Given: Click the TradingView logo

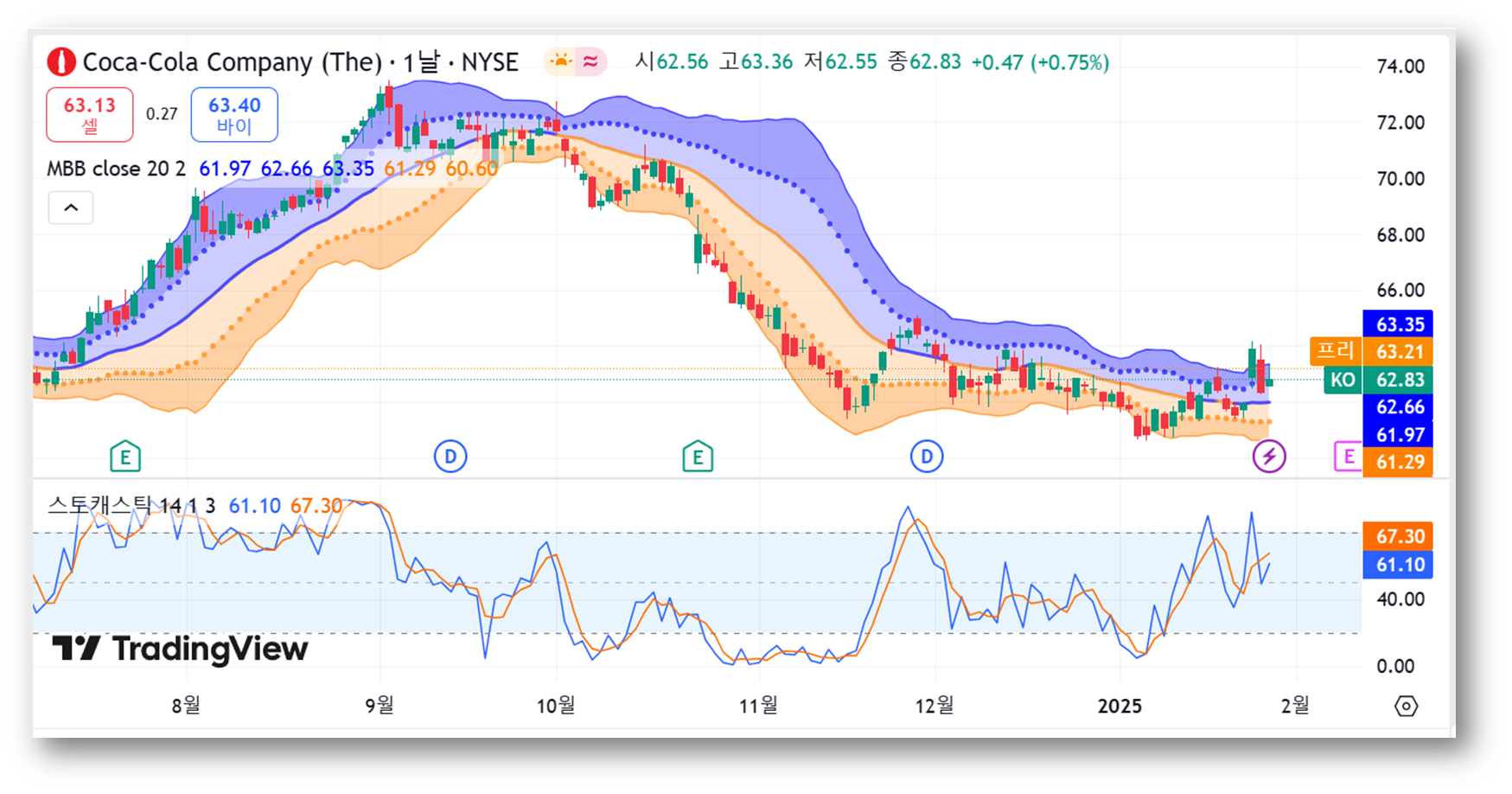Looking at the screenshot, I should click(180, 649).
